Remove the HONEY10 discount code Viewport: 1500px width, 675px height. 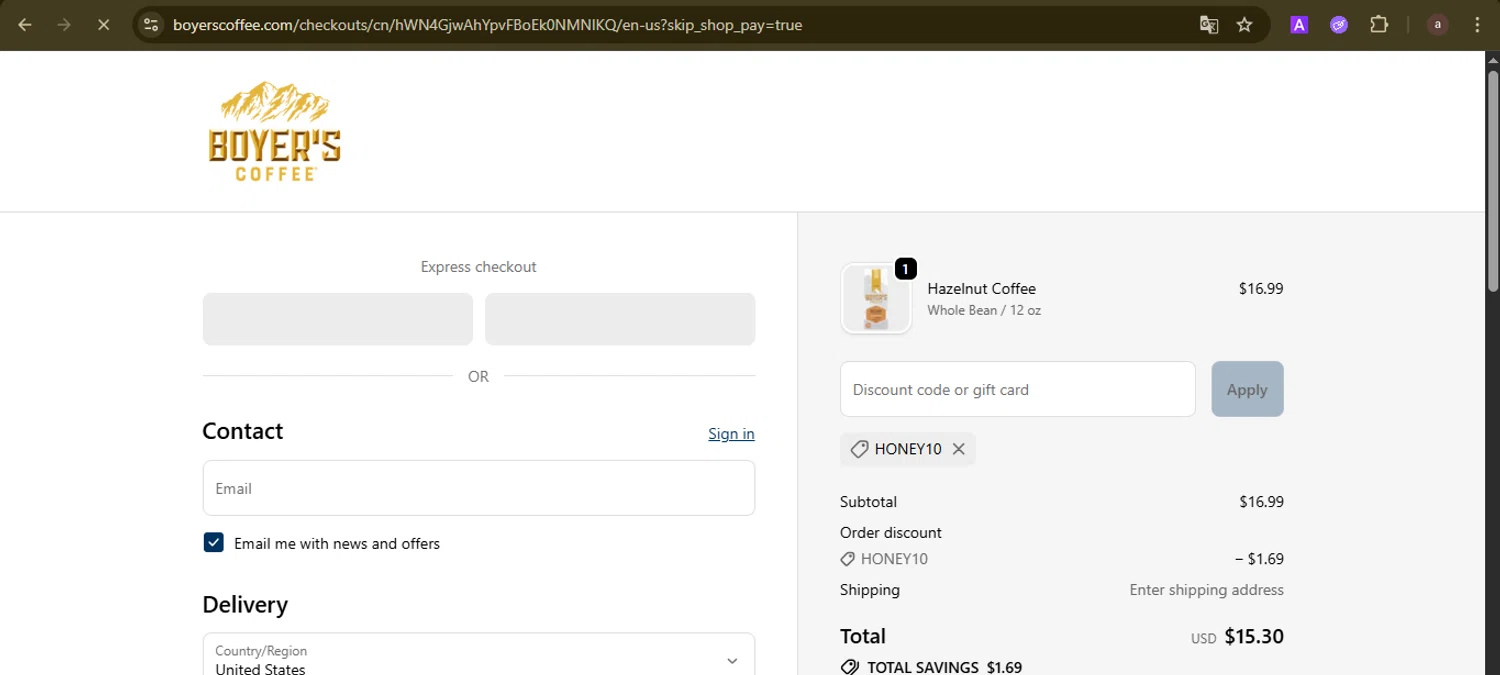point(958,449)
